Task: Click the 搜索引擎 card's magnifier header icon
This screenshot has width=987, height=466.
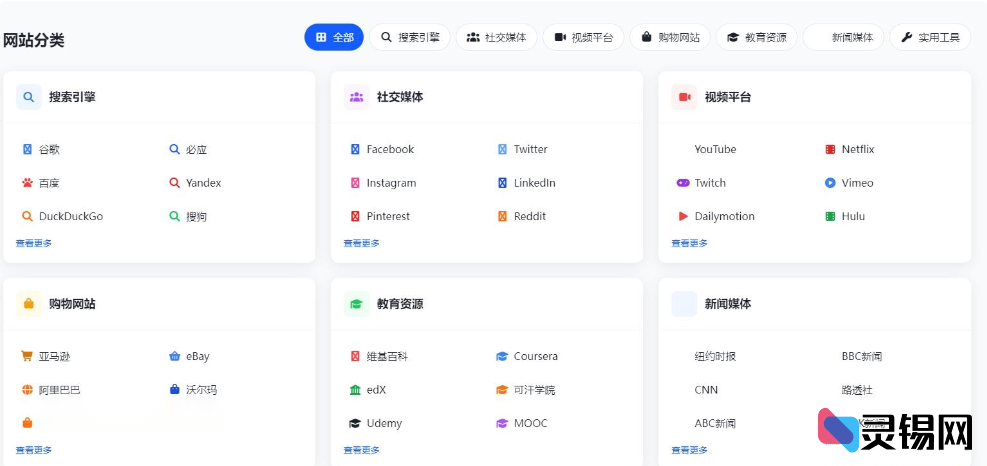Action: pos(28,97)
